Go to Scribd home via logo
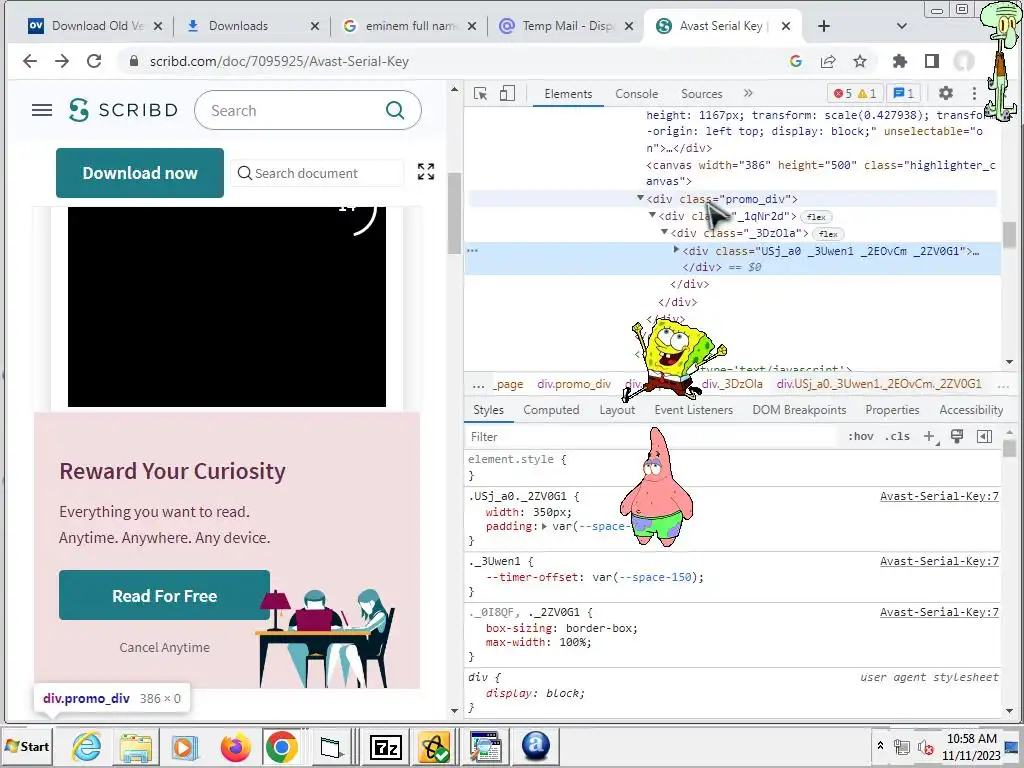The height and width of the screenshot is (768, 1024). [x=123, y=110]
